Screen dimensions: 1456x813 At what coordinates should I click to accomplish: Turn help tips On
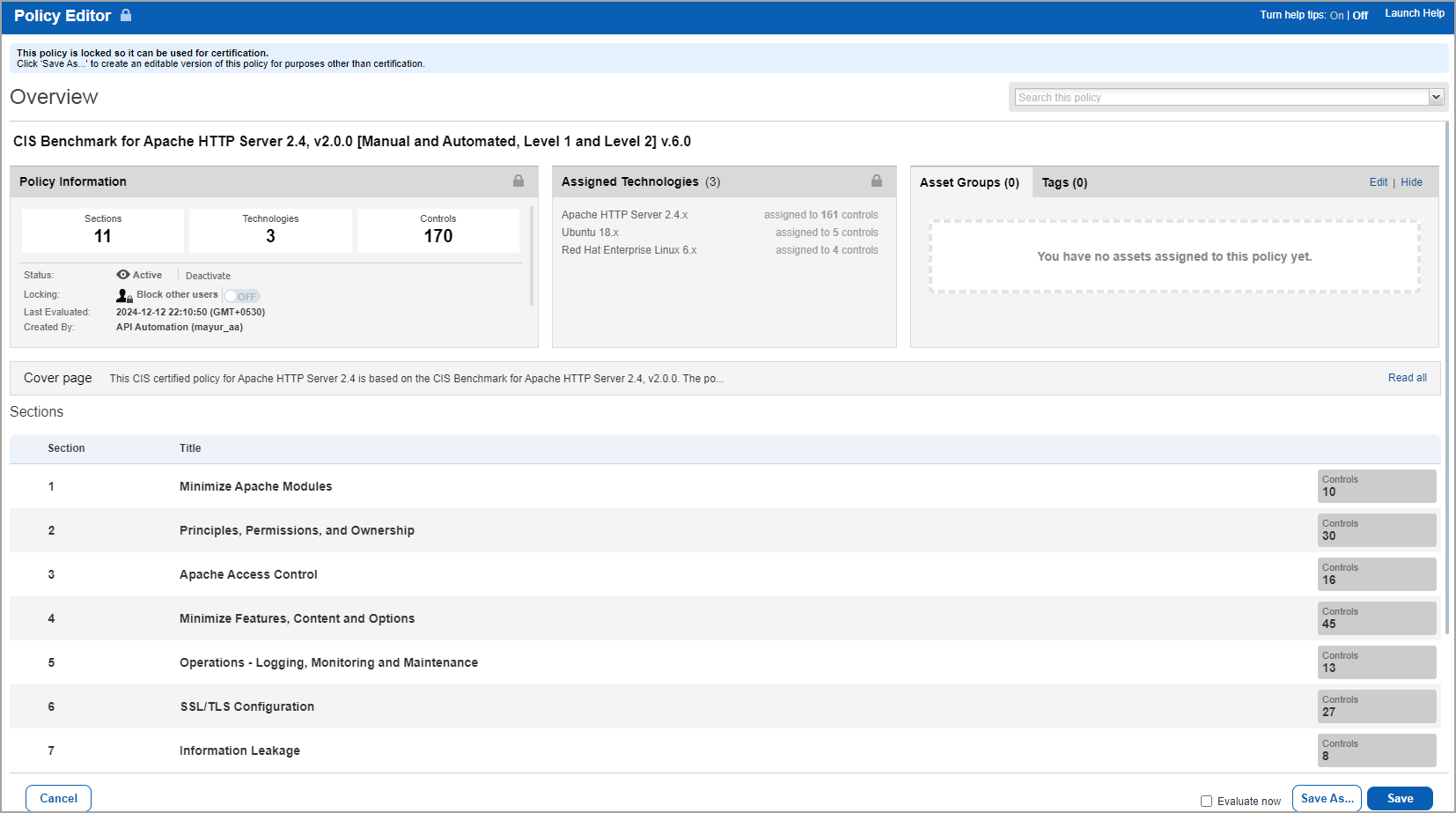pos(1336,15)
